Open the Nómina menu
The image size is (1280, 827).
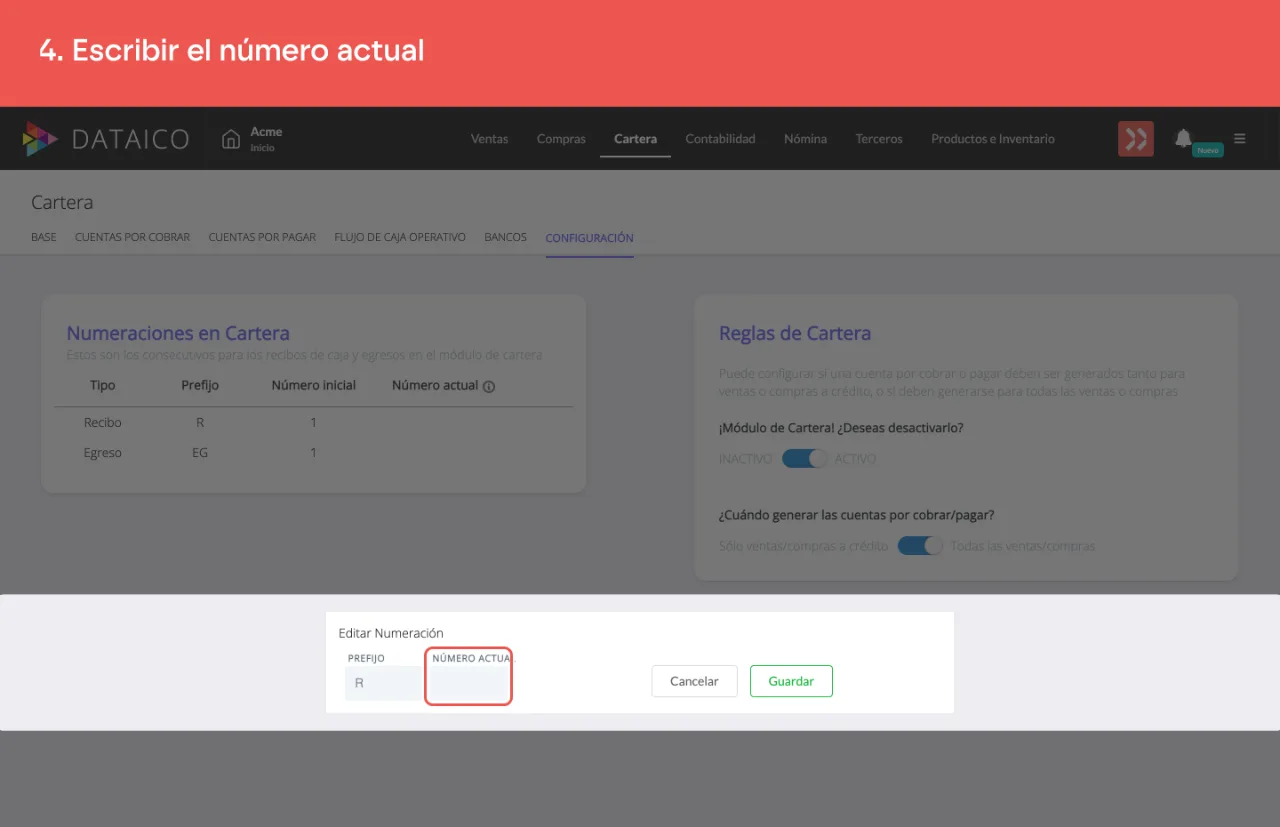coord(805,139)
